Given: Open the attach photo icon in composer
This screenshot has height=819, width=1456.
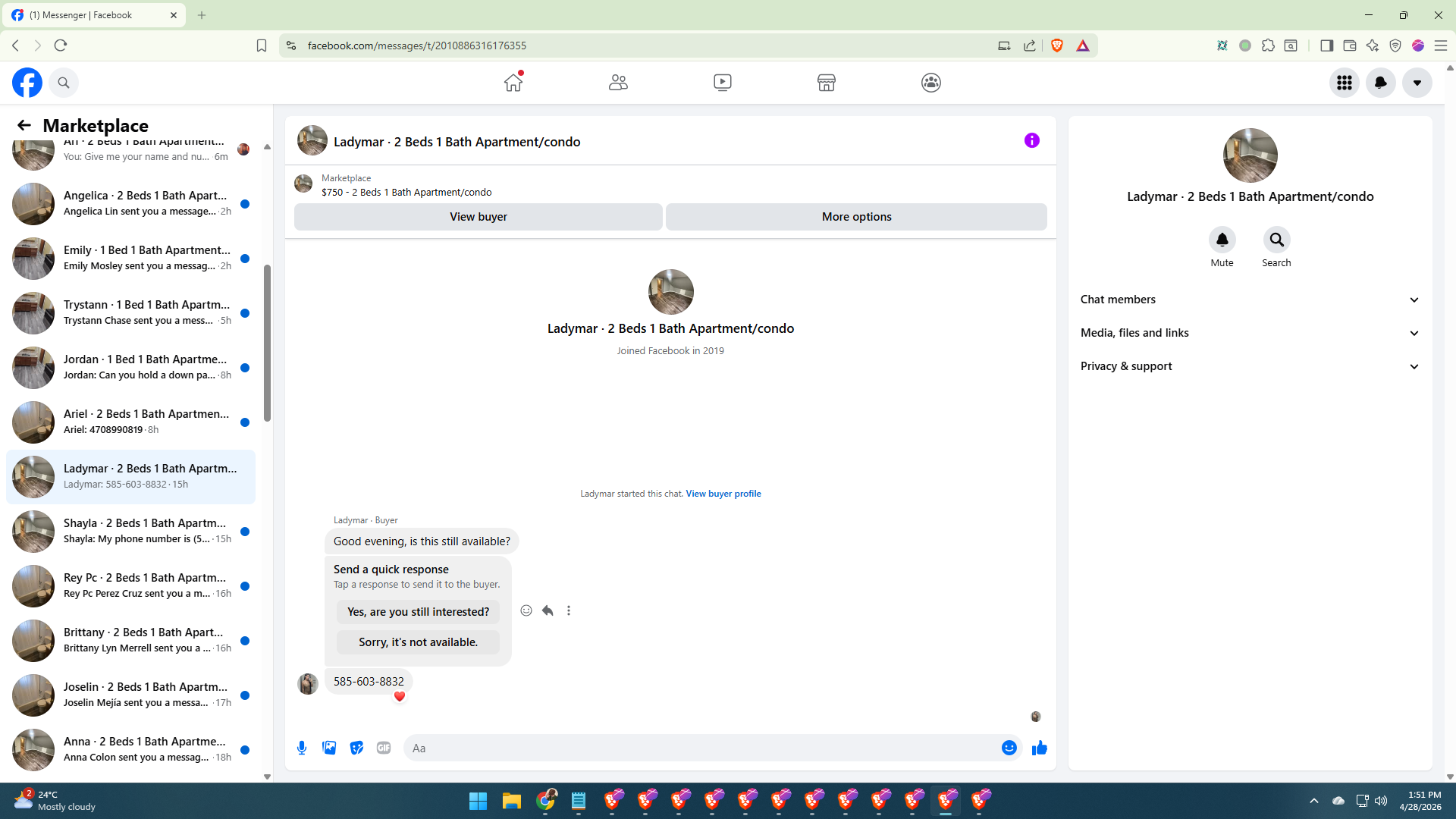Looking at the screenshot, I should [329, 748].
